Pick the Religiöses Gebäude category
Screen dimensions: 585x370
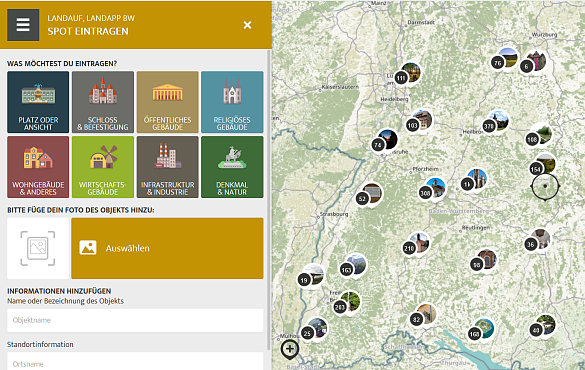coord(232,102)
